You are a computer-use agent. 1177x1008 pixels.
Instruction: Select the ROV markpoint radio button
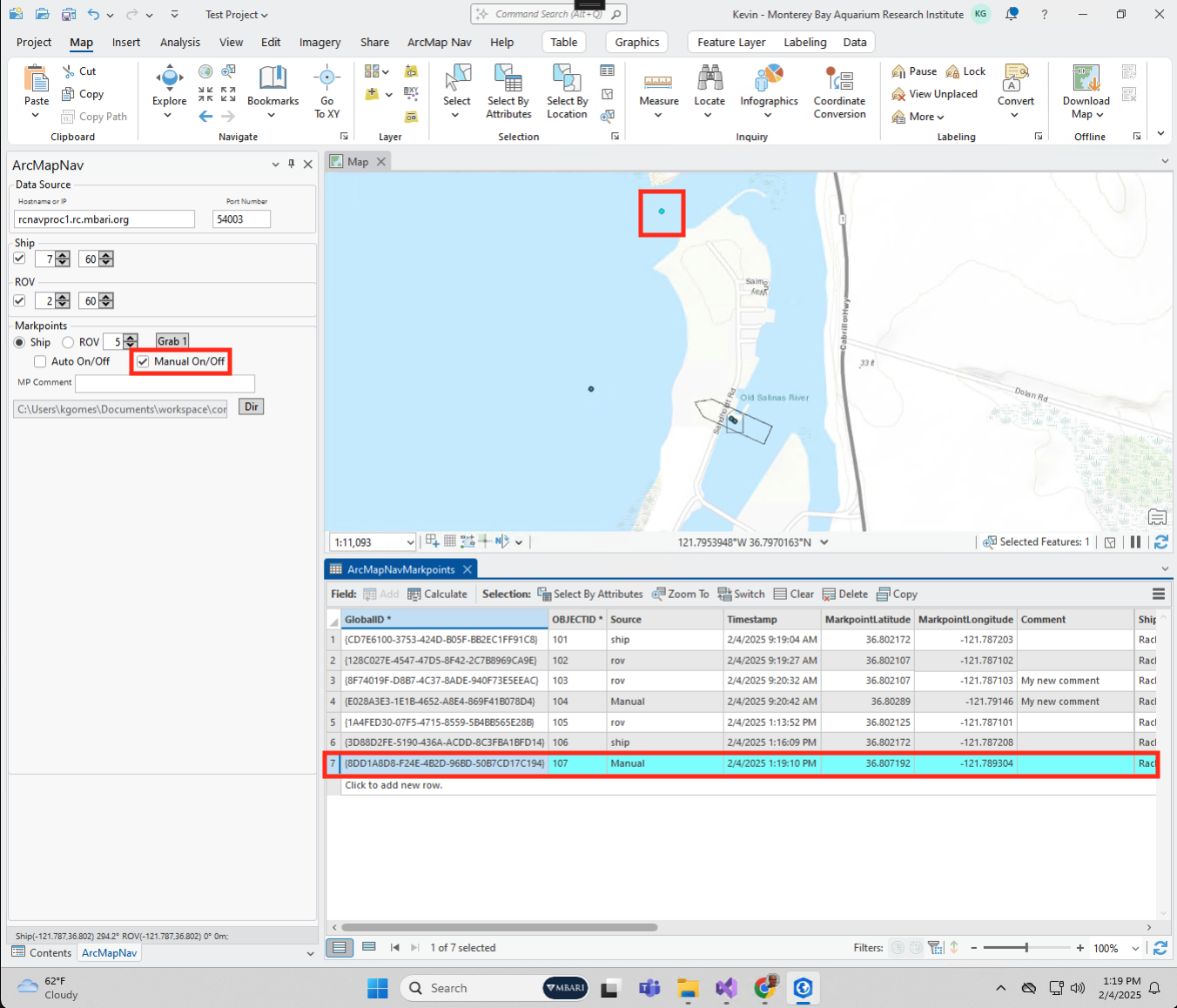tap(68, 343)
